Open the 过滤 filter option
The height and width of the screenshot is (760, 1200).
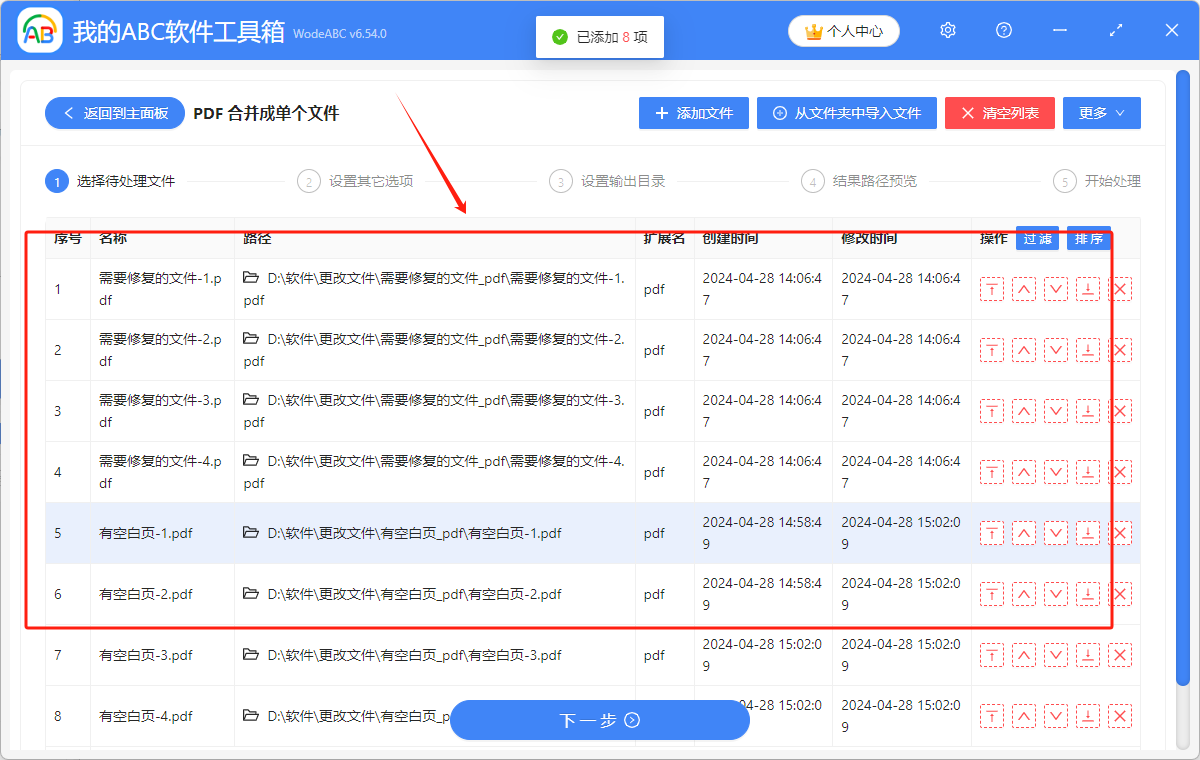(1037, 238)
